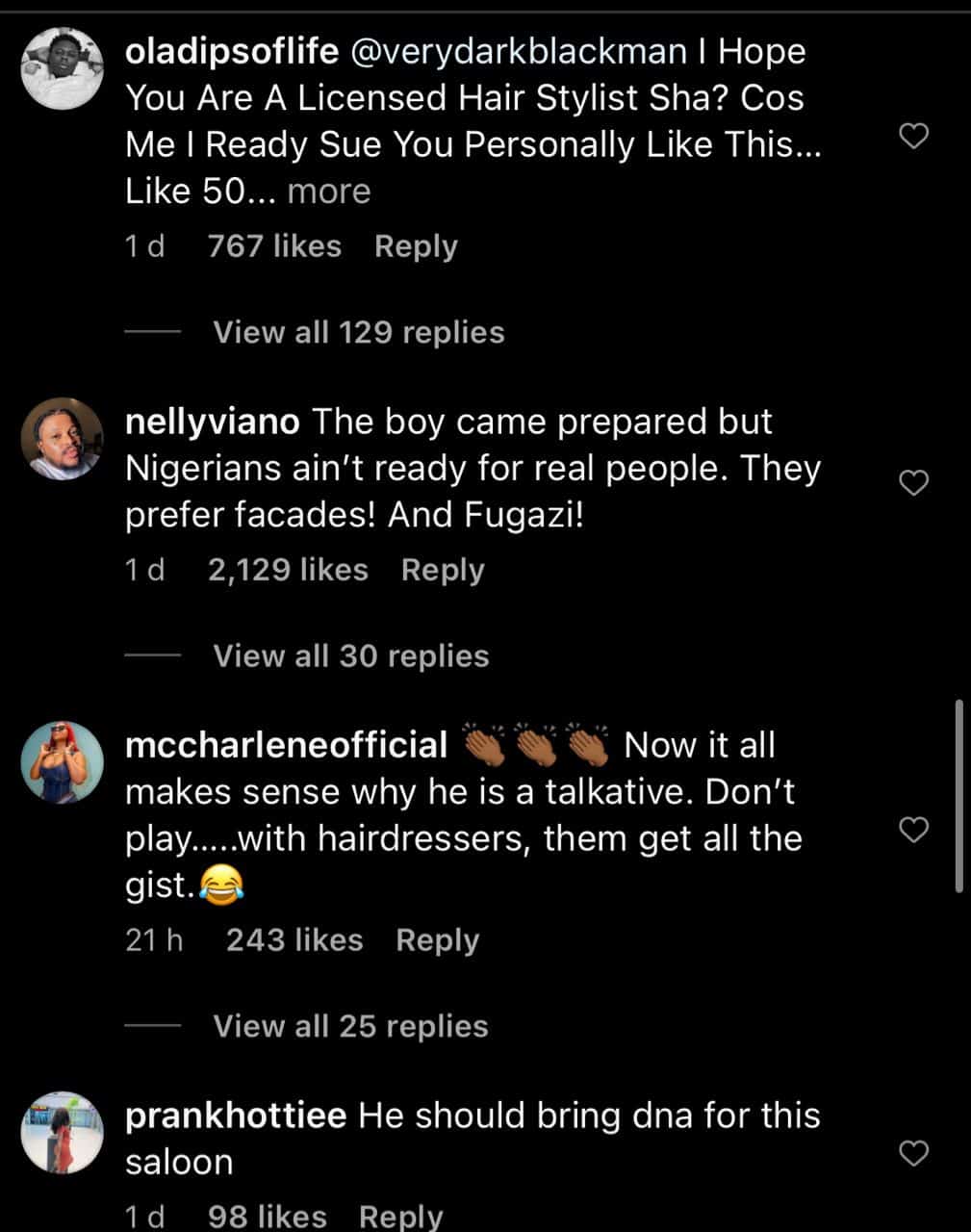Like oladipsoflife's comment with heart icon

pos(912,137)
